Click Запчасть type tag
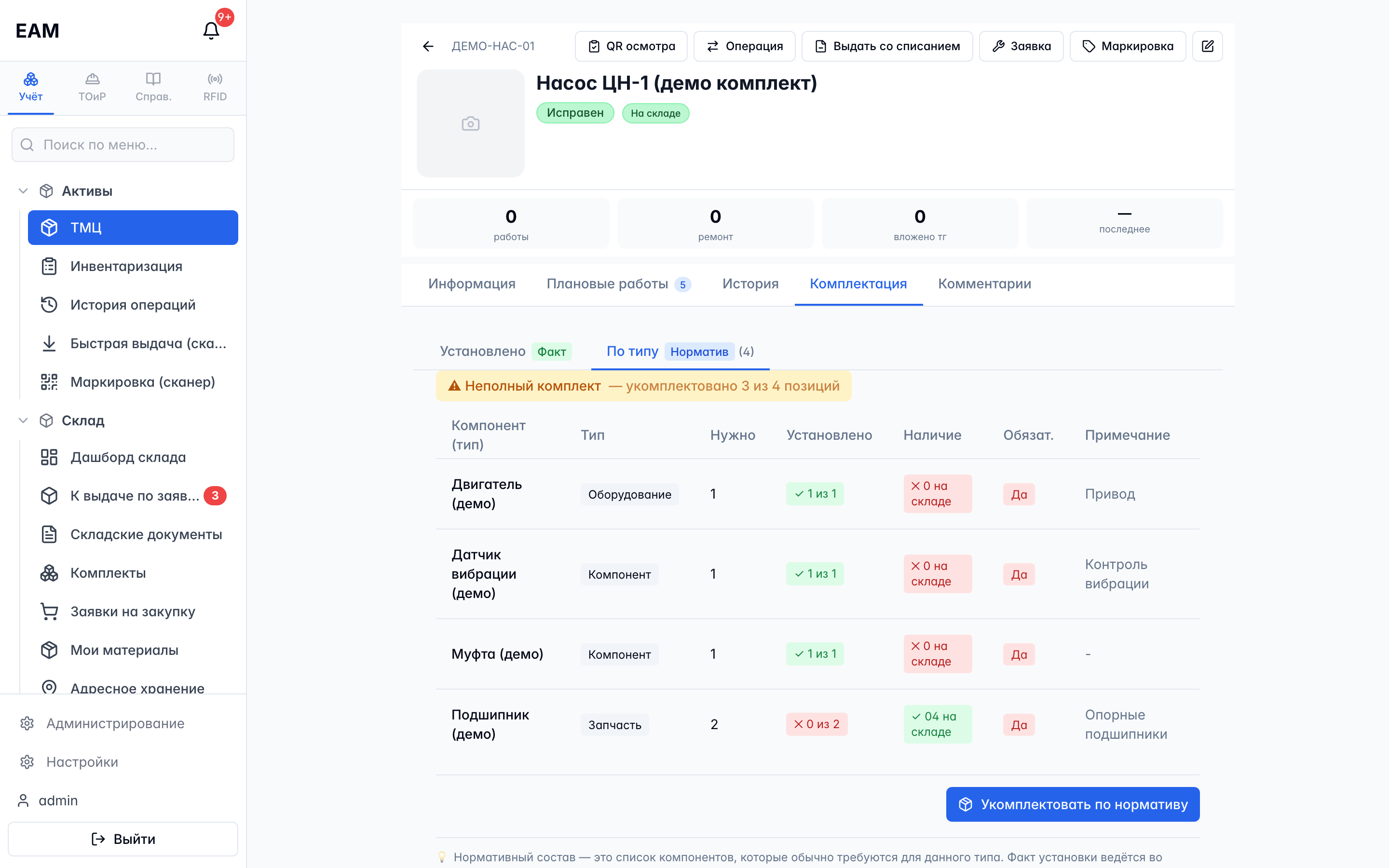This screenshot has height=868, width=1389. (615, 725)
